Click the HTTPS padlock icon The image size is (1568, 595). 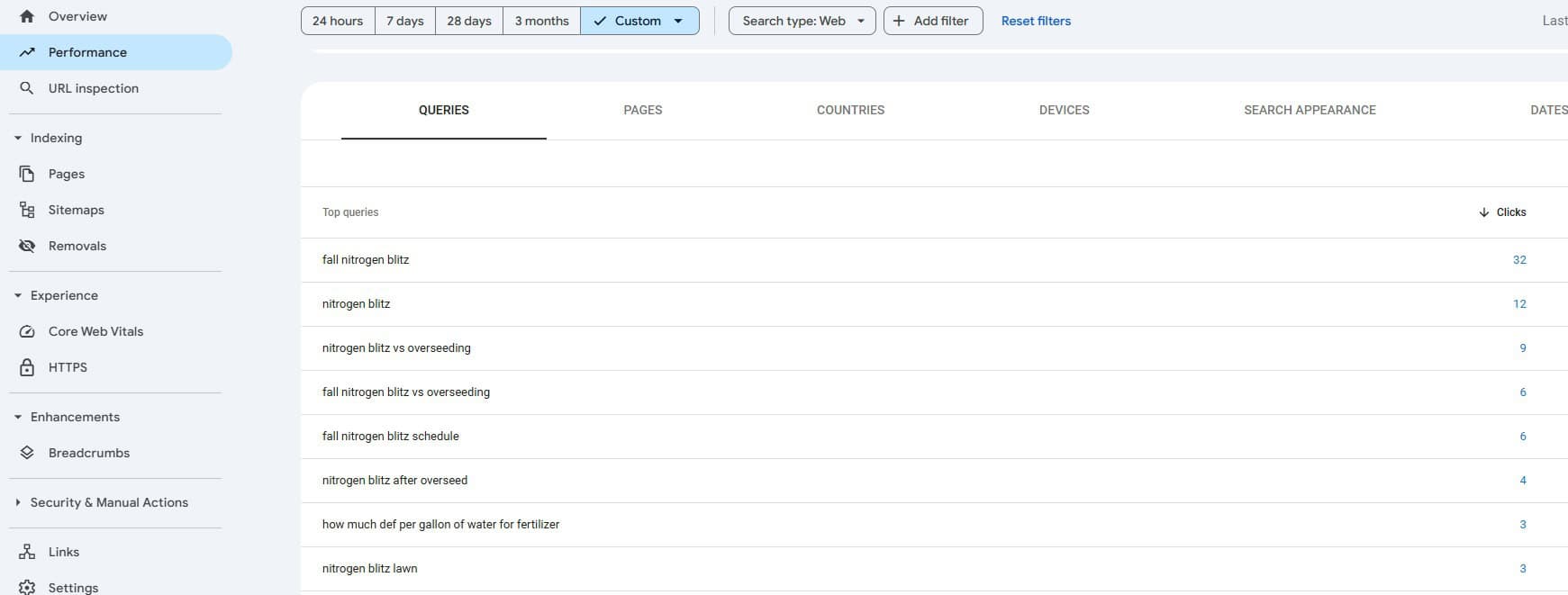[27, 367]
